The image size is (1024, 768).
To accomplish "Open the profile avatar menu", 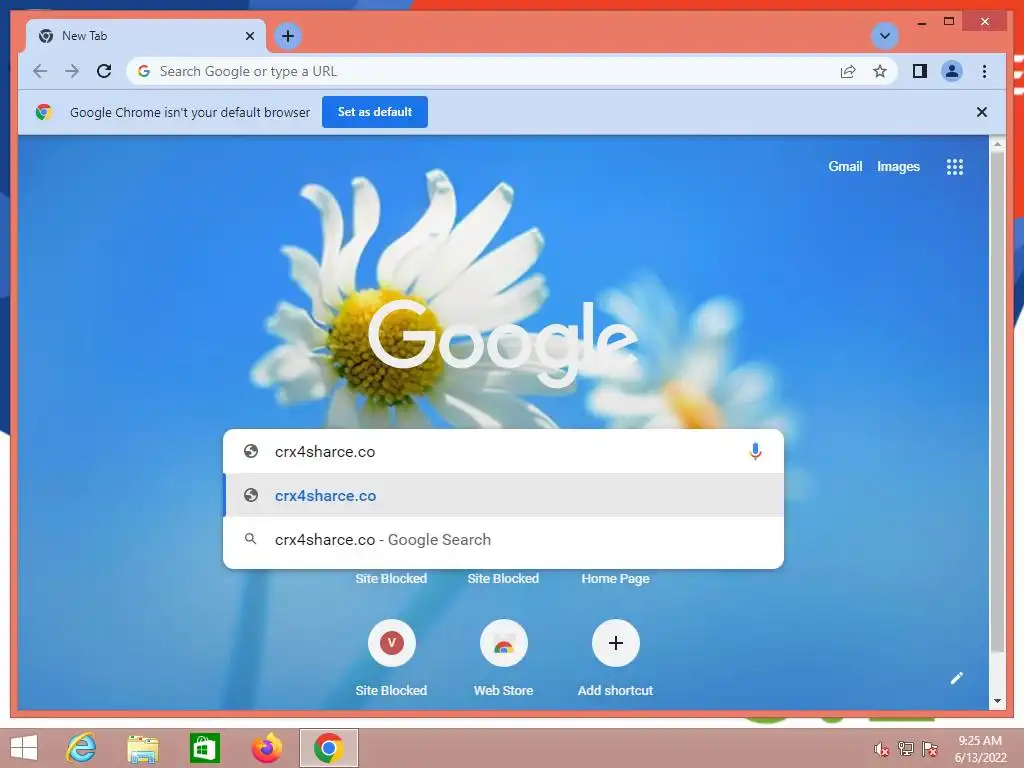I will coord(952,71).
